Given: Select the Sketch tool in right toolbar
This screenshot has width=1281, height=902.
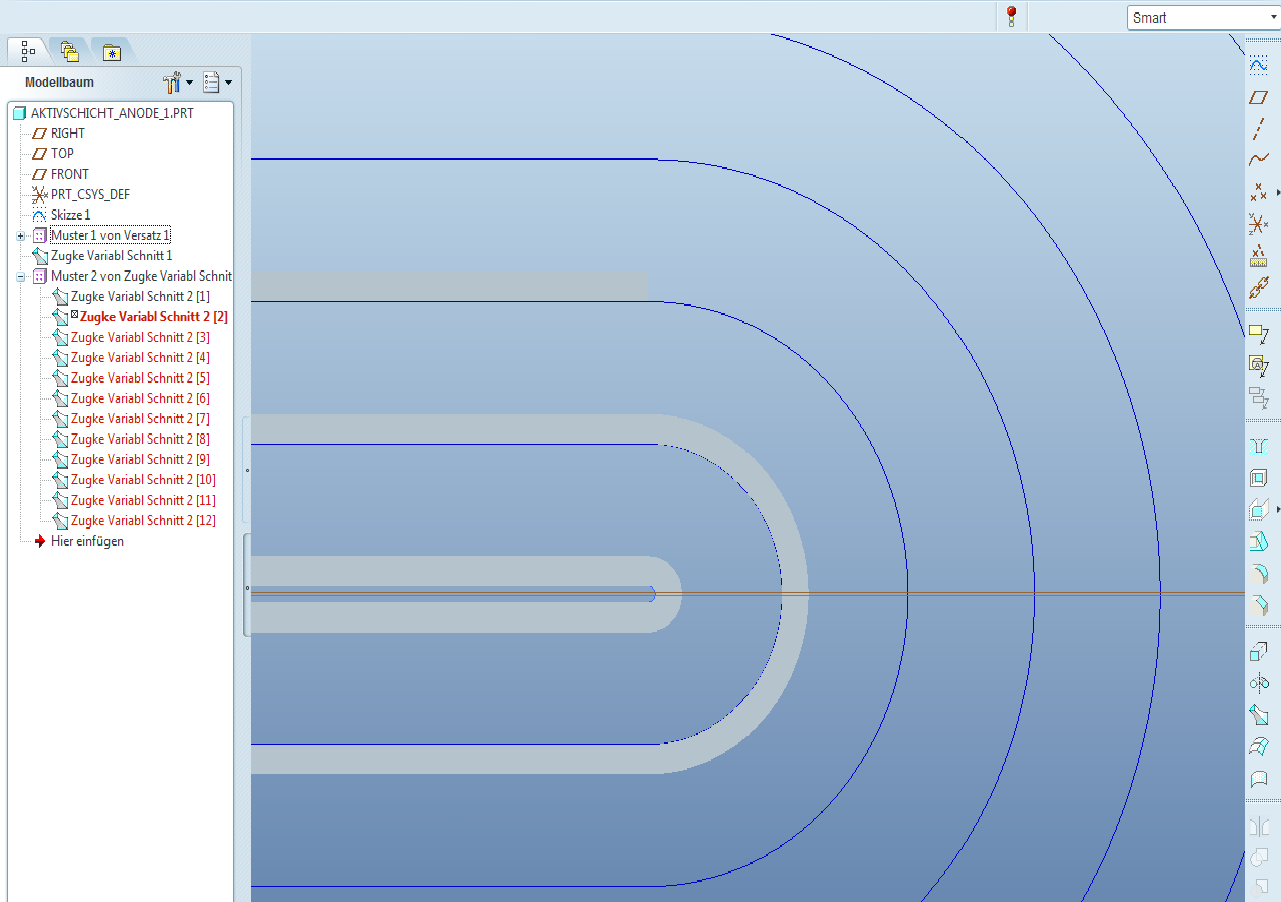Looking at the screenshot, I should (x=1259, y=64).
